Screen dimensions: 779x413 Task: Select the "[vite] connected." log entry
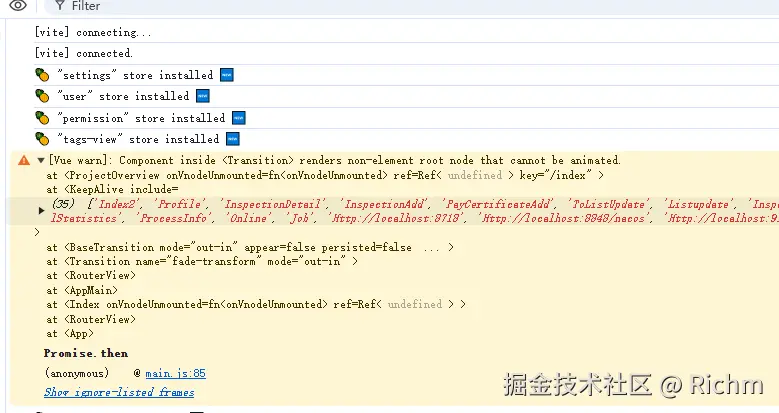83,53
